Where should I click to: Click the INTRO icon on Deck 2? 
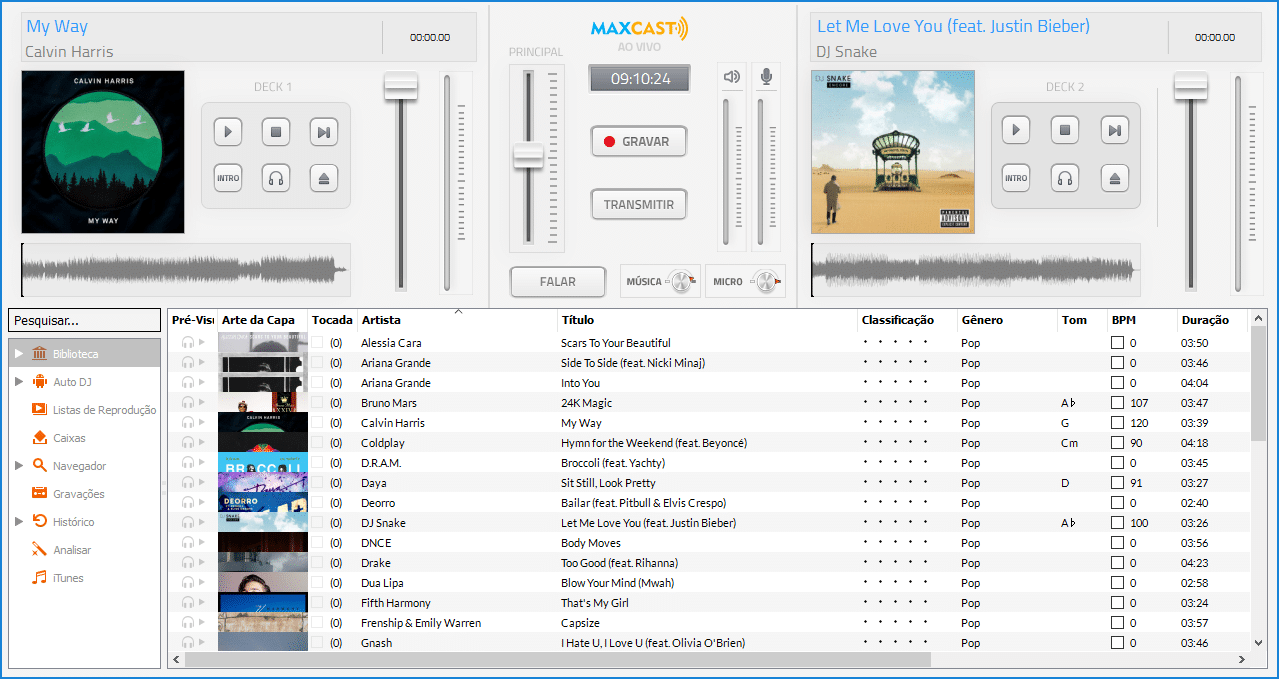coord(1015,177)
